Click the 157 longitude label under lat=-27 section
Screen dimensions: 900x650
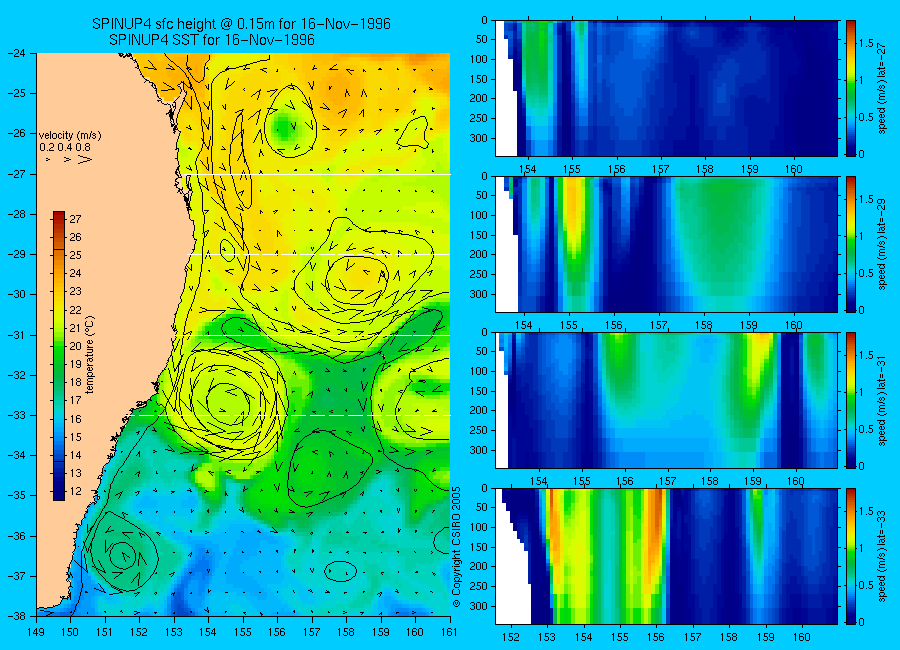point(661,169)
